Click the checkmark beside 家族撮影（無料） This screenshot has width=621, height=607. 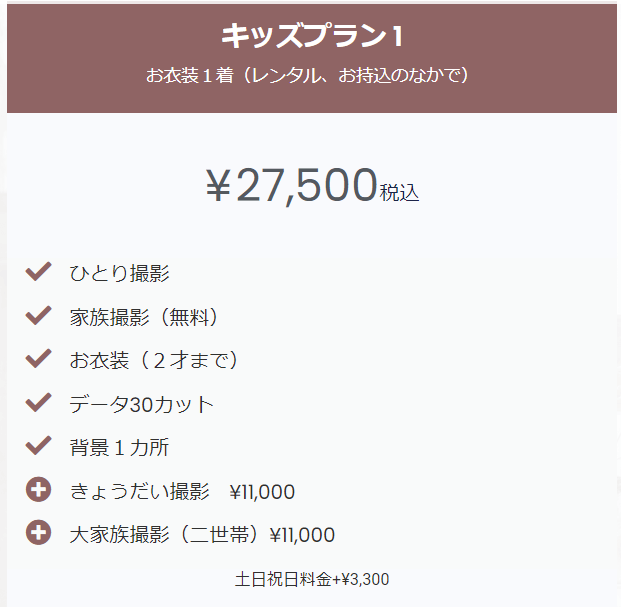(x=38, y=316)
